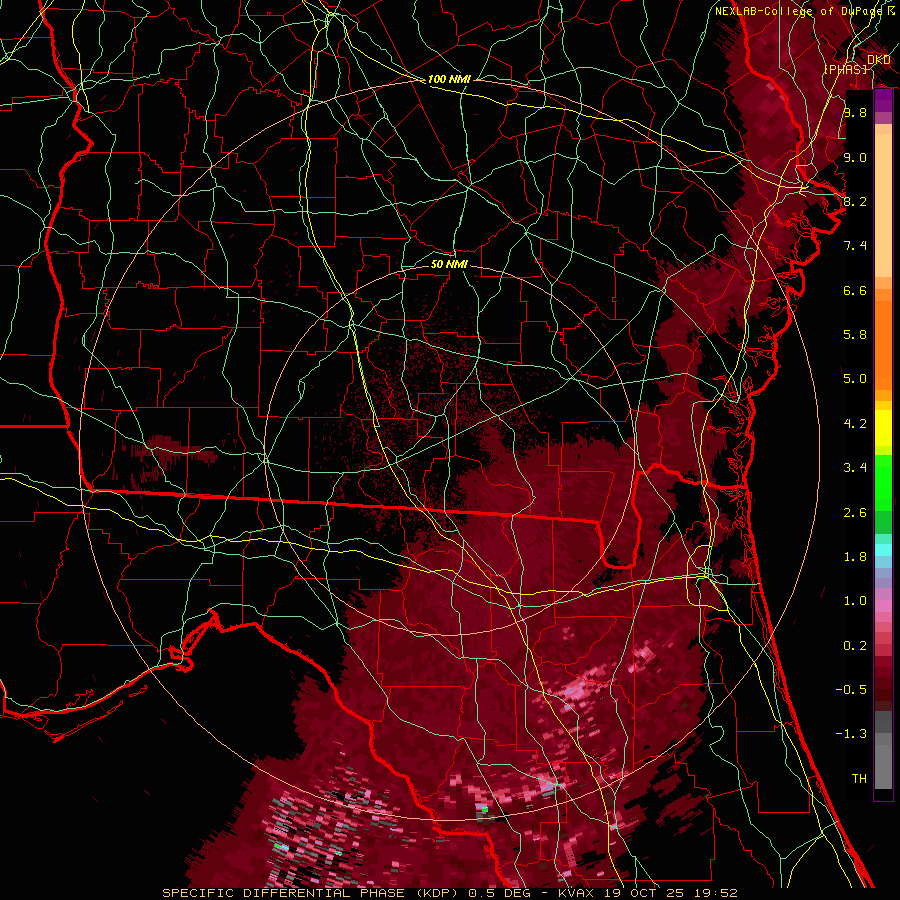The height and width of the screenshot is (900, 900).
Task: Click the -1.3 value on the scale
Action: pos(851,734)
